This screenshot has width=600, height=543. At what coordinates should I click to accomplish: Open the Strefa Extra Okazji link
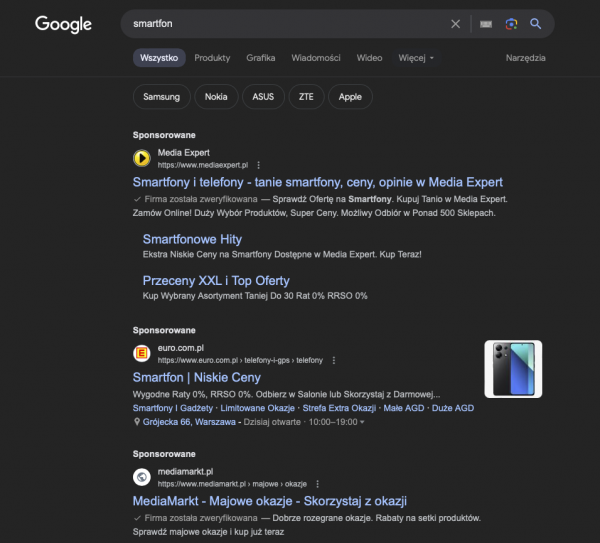point(339,408)
